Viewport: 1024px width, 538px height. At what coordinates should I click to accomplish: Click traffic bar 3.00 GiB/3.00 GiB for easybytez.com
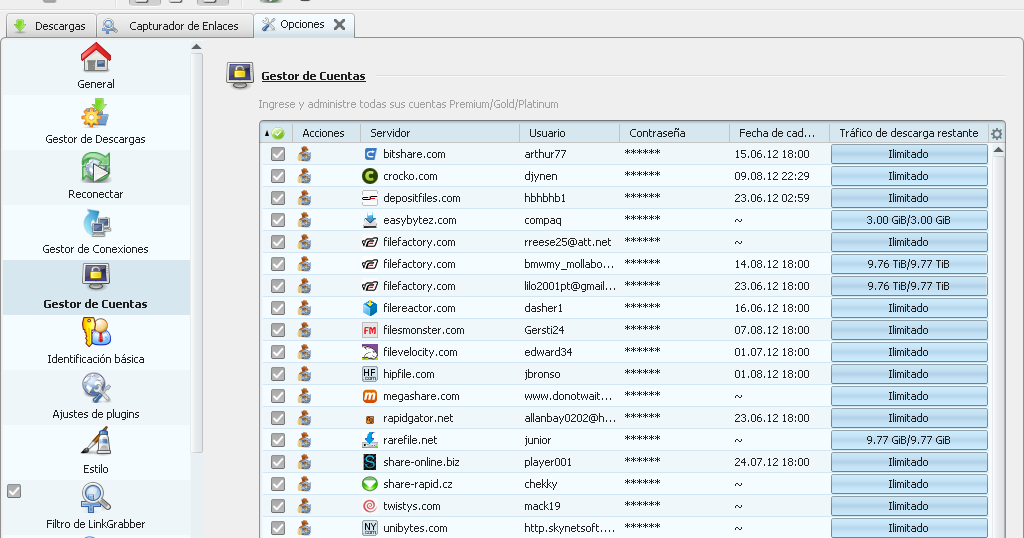coord(908,220)
